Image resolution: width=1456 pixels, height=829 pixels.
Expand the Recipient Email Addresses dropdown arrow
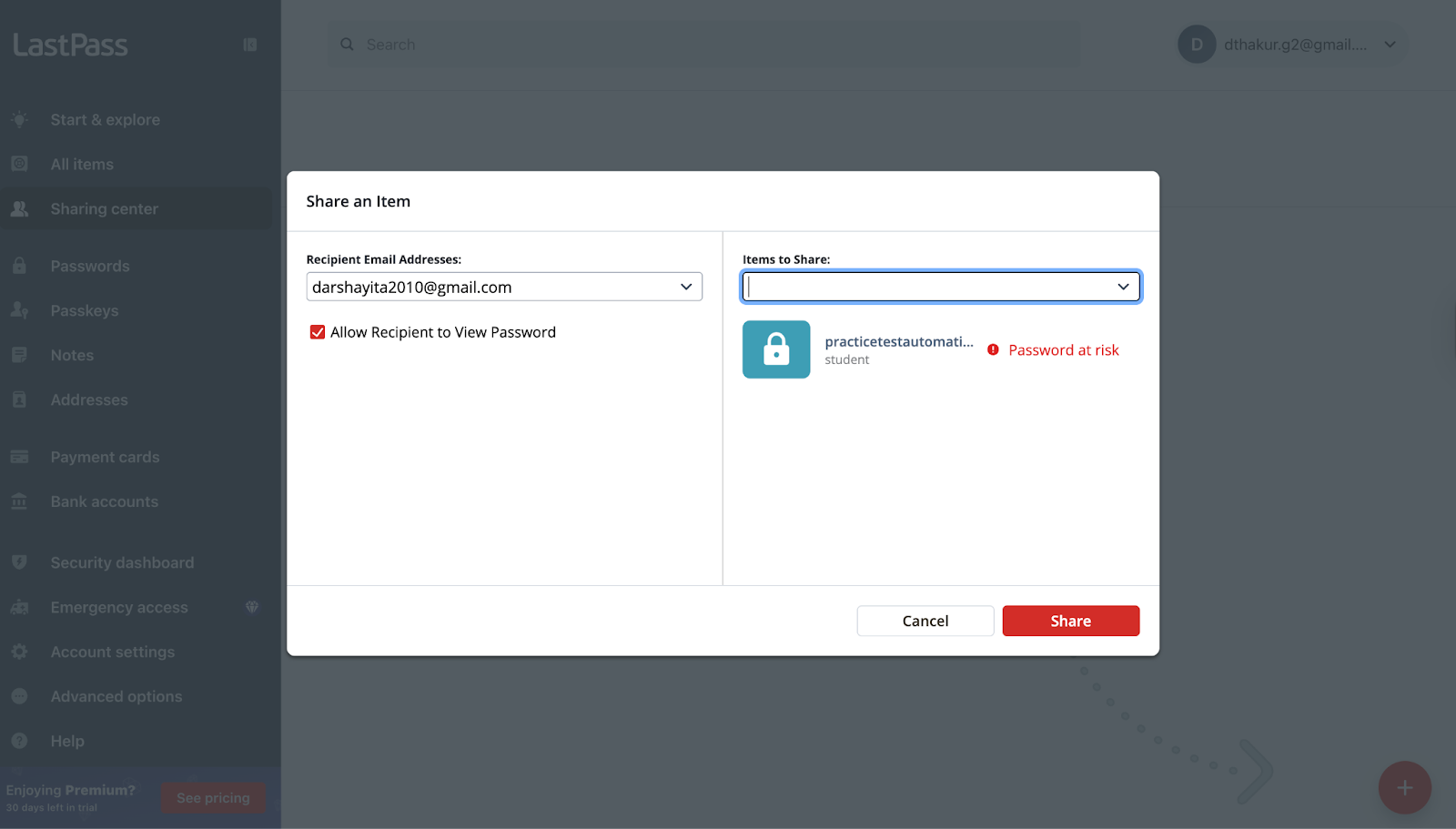[x=686, y=287]
